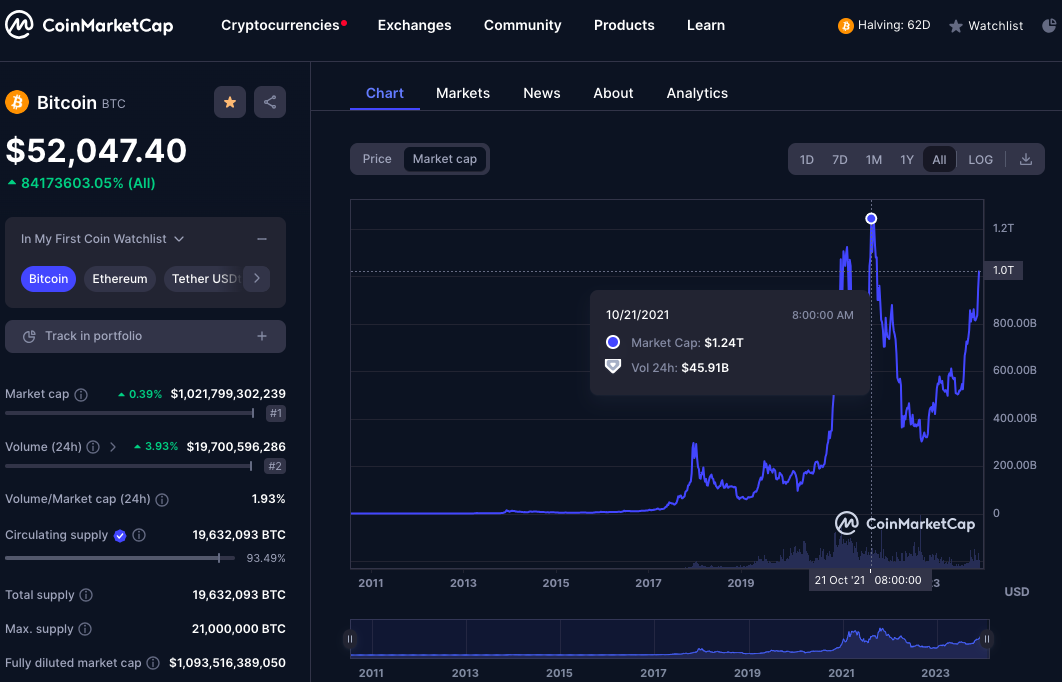1062x682 pixels.
Task: Switch to the News tab
Action: [542, 93]
